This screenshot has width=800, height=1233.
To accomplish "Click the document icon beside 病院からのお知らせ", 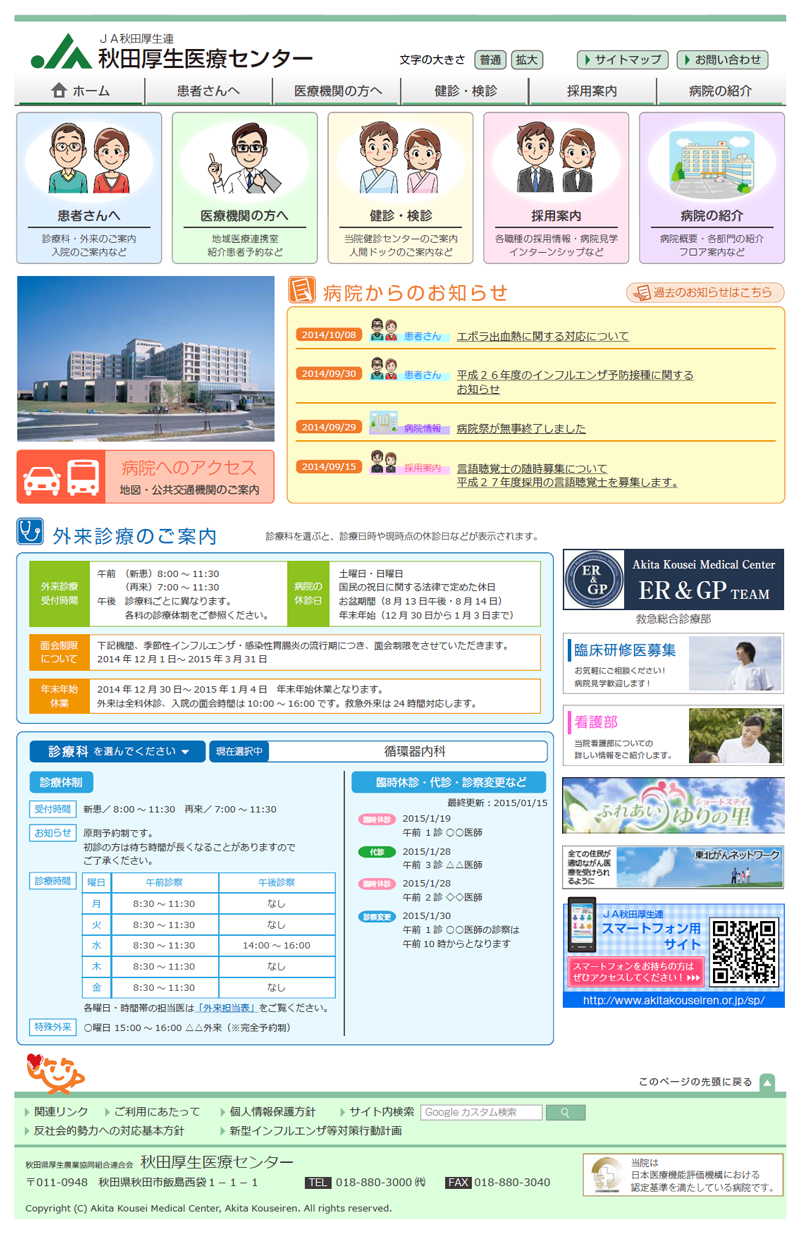I will coord(301,291).
